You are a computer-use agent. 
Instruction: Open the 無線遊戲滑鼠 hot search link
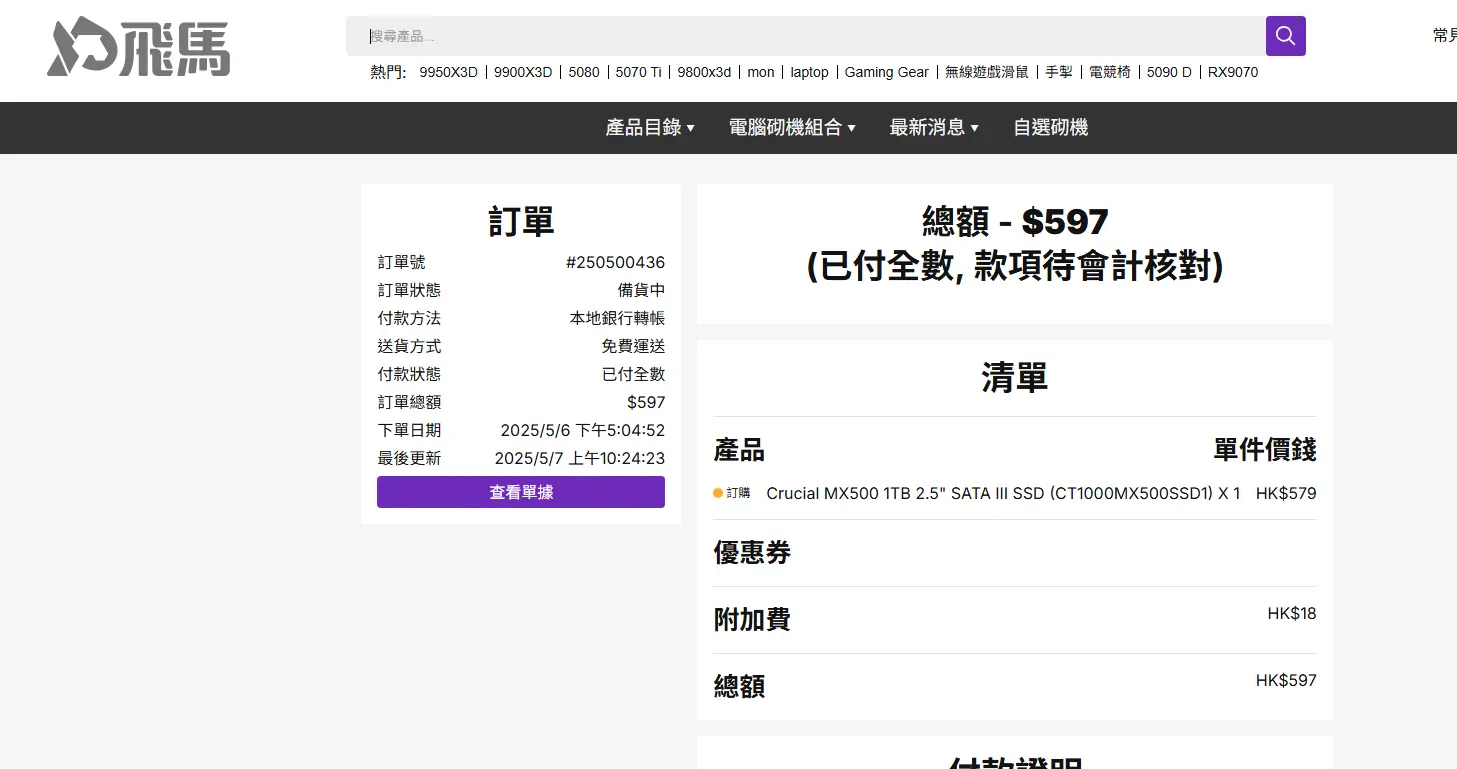(x=987, y=72)
